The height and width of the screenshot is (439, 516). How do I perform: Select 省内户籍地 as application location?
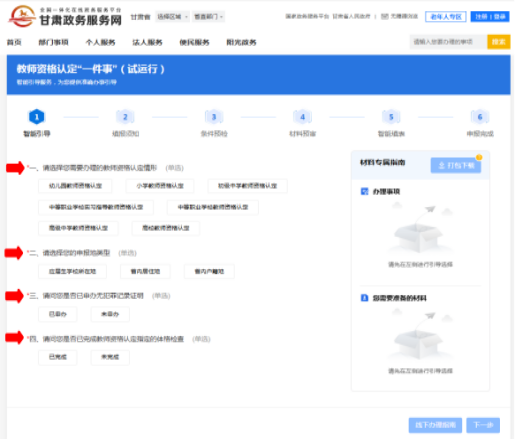pyautogui.click(x=209, y=271)
